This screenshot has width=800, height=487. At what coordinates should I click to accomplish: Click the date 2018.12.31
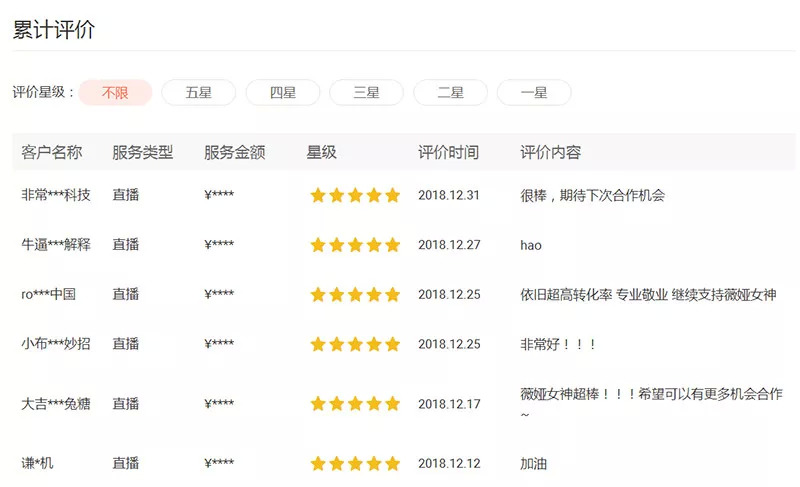click(449, 195)
